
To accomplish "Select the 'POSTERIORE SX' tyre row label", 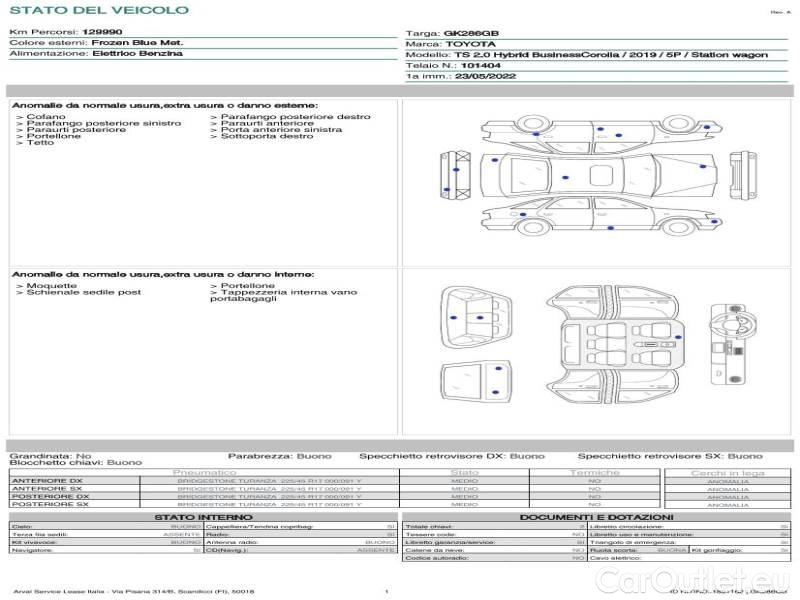I will pos(51,504).
